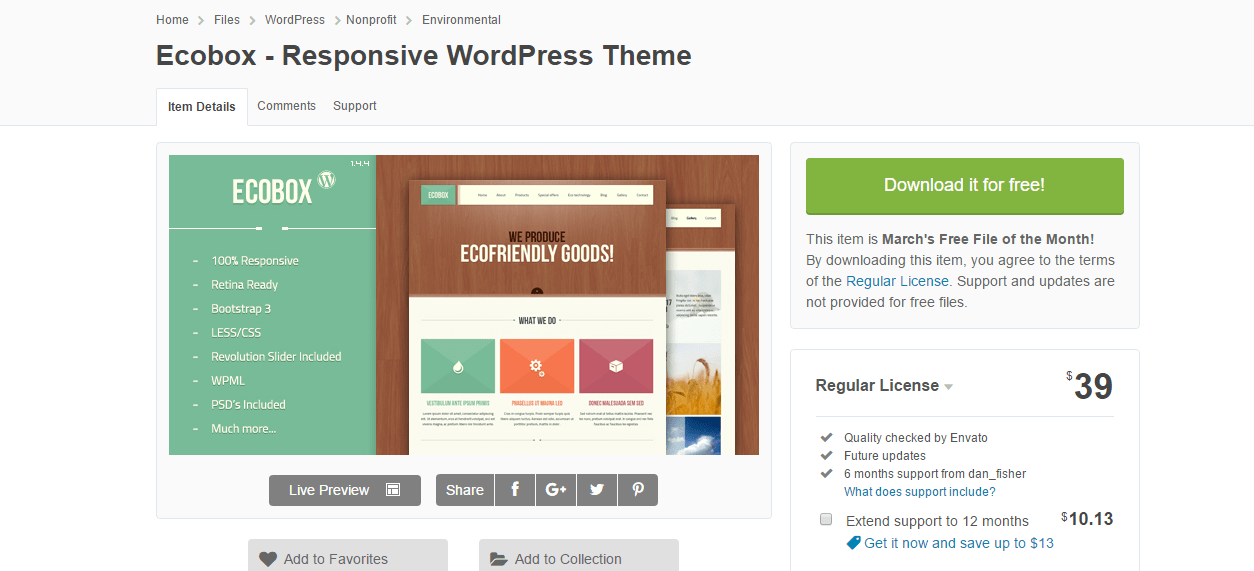This screenshot has height=571, width=1254.
Task: Click the Share button label
Action: pyautogui.click(x=465, y=490)
